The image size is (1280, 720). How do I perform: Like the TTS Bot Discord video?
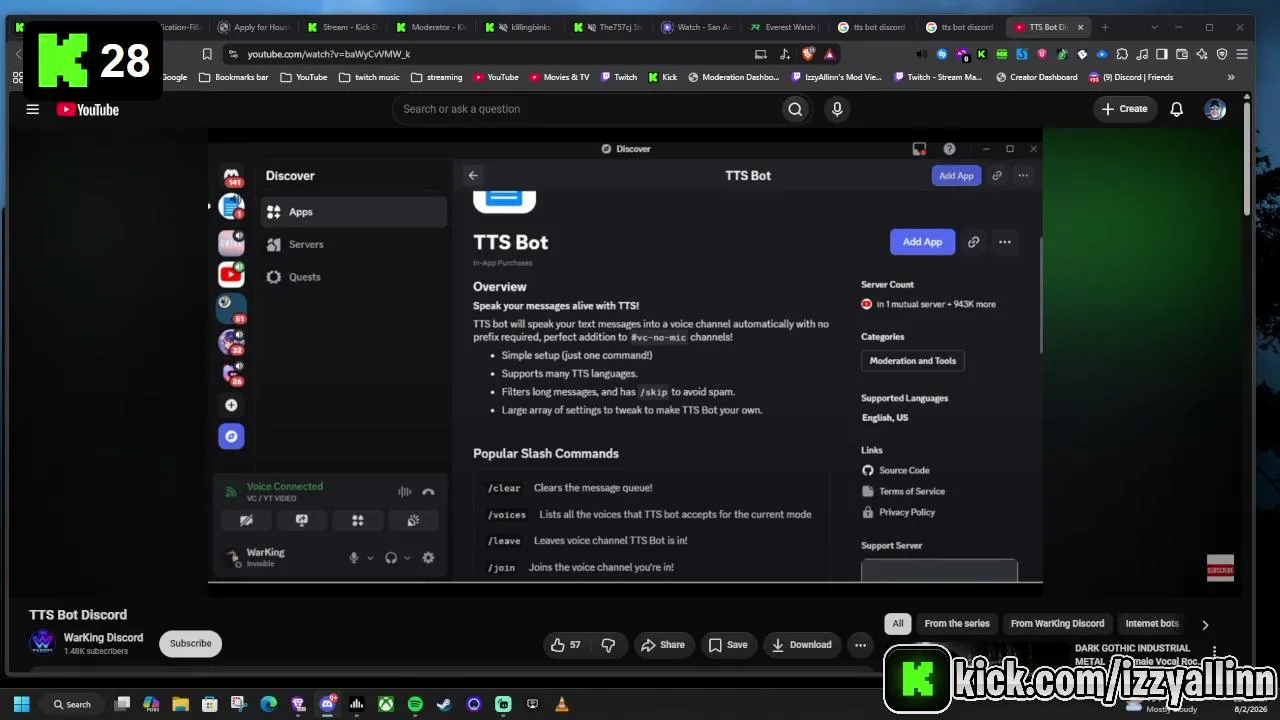pos(566,645)
